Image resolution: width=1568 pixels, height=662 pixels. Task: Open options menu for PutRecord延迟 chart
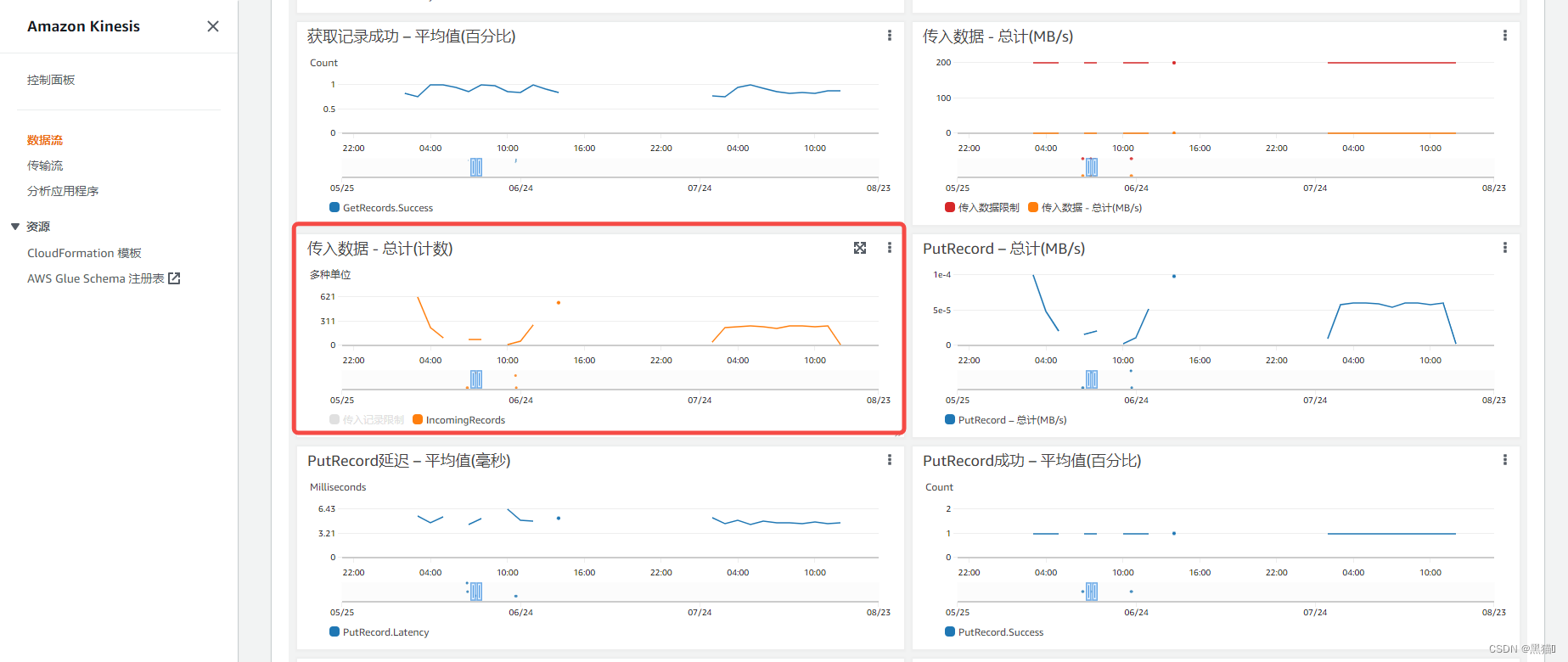coord(890,460)
